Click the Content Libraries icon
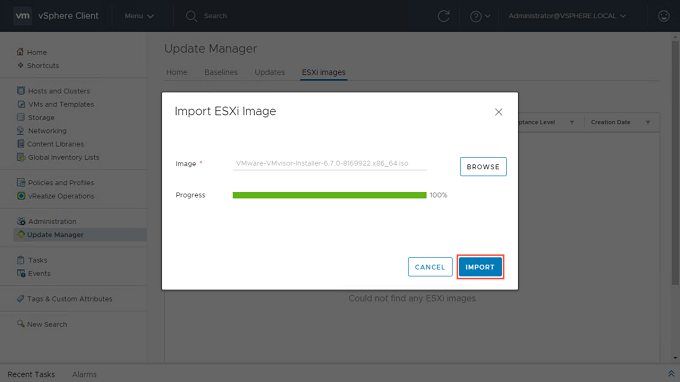This screenshot has height=382, width=680. [20, 144]
